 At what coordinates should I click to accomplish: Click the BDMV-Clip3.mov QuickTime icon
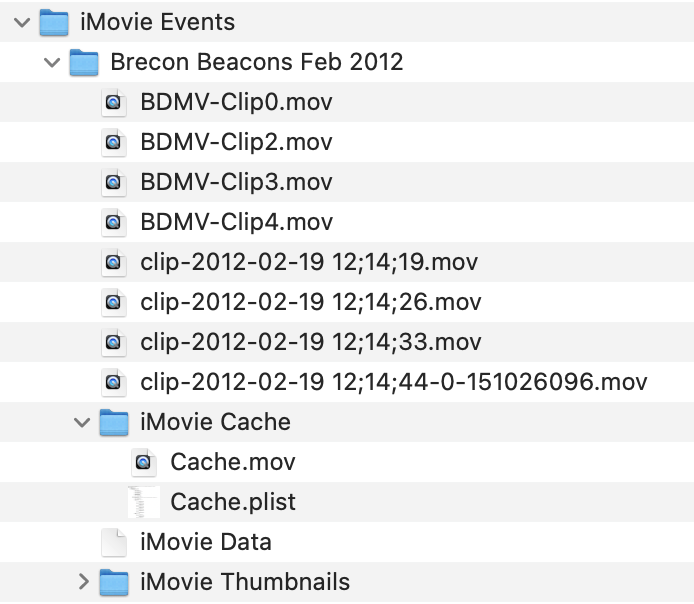point(114,182)
